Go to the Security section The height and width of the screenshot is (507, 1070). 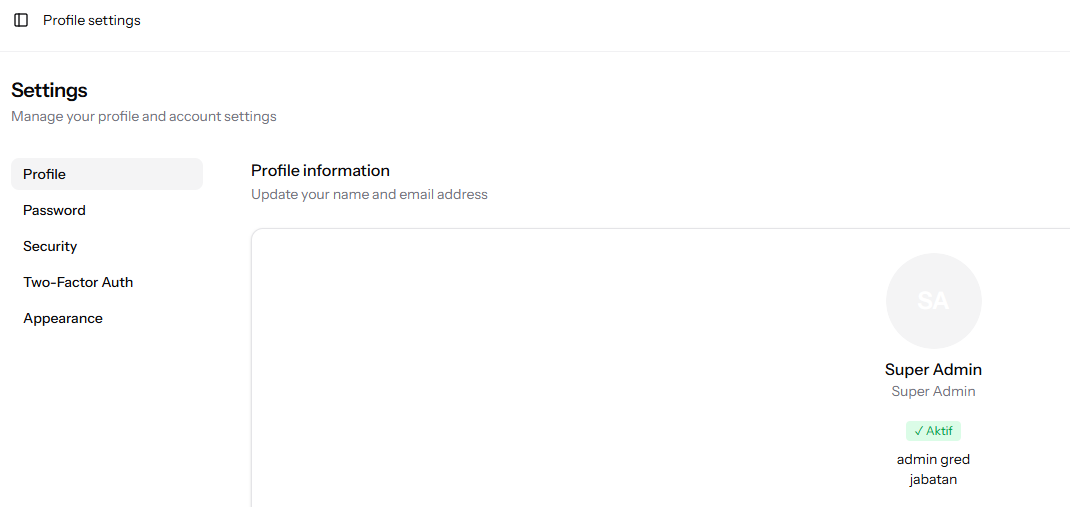50,246
